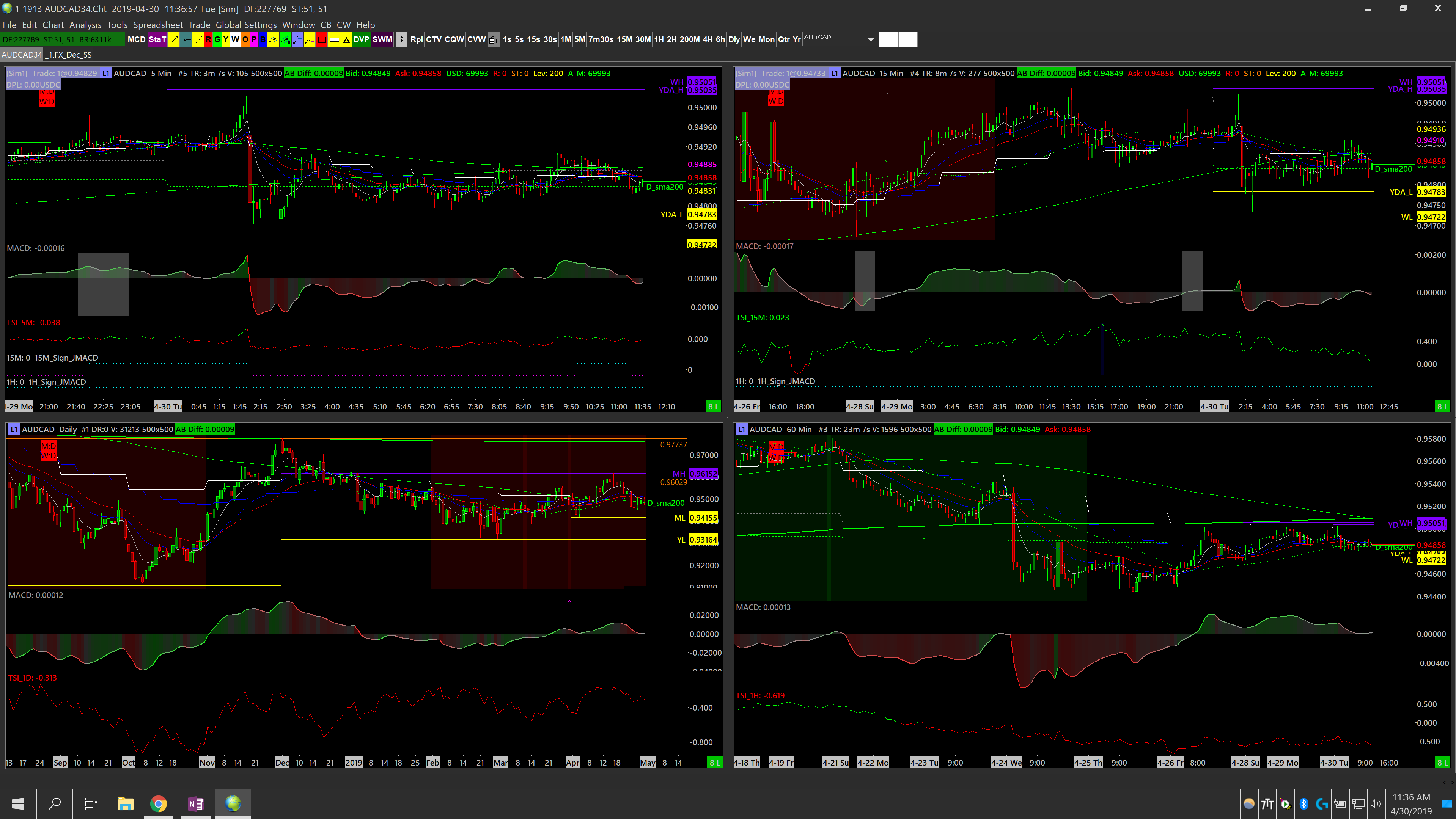Expand the AUDCAD symbol dropdown
The image size is (1456, 819).
point(870,39)
